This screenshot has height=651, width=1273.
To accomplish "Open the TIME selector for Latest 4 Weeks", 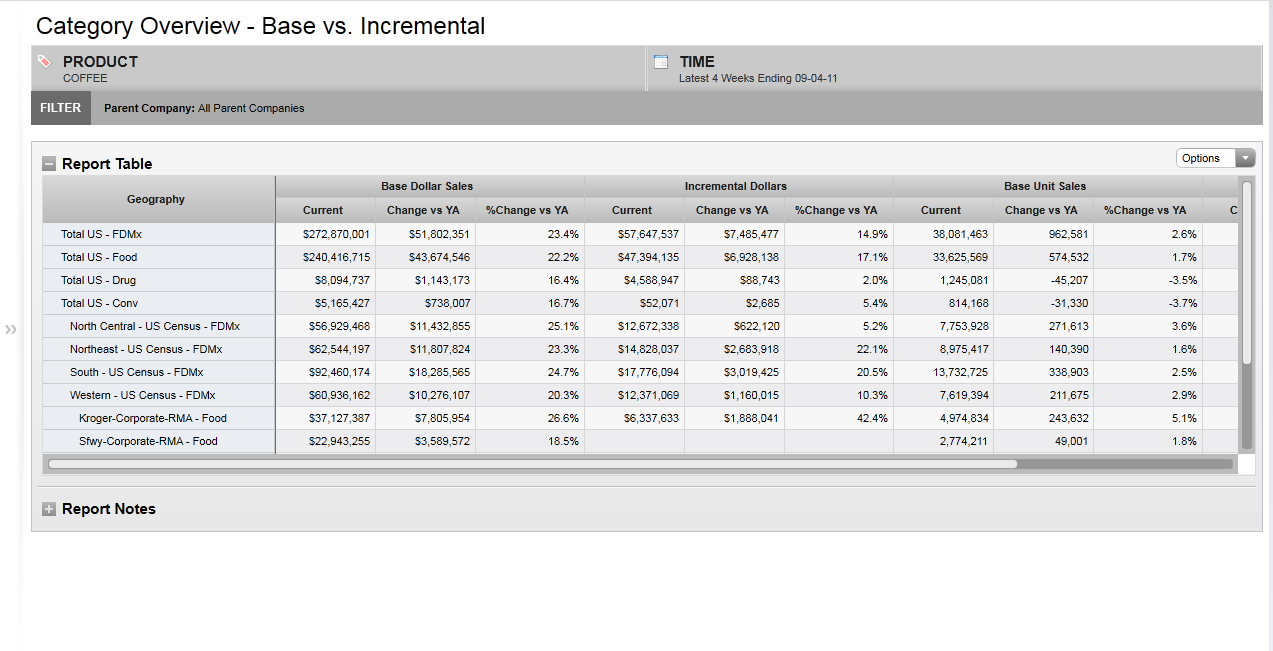I will pos(757,68).
